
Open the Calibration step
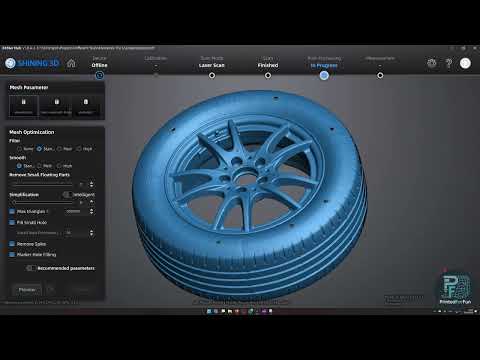pyautogui.click(x=156, y=62)
